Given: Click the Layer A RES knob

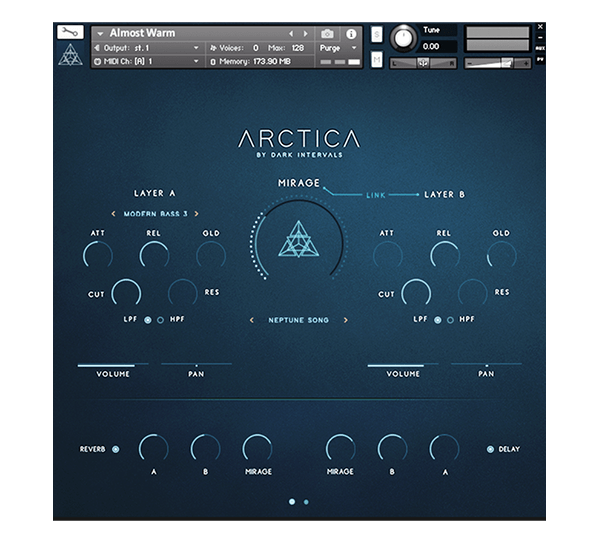Looking at the screenshot, I should [x=183, y=294].
